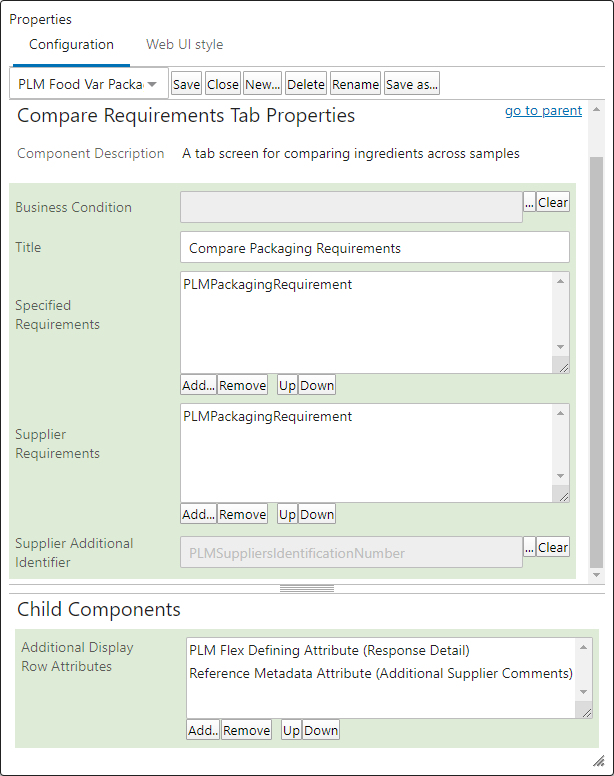Select PLMPackagingRequirement in Supplier Requirements list
Viewport: 614px width, 776px height.
pos(268,416)
